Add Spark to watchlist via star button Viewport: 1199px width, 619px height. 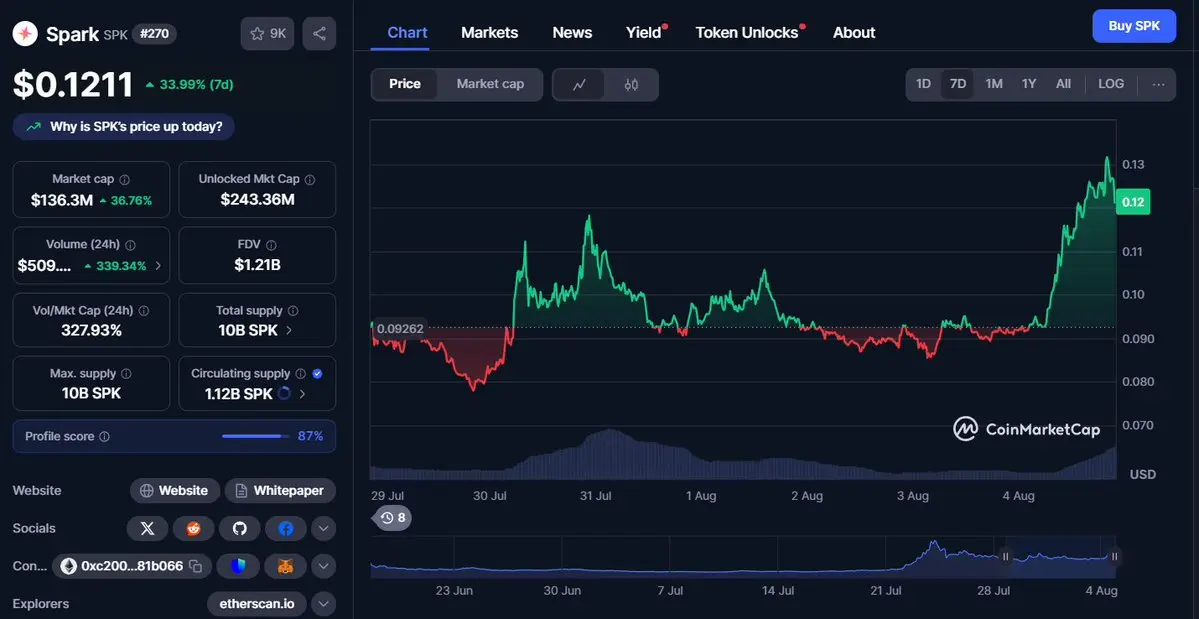point(267,34)
